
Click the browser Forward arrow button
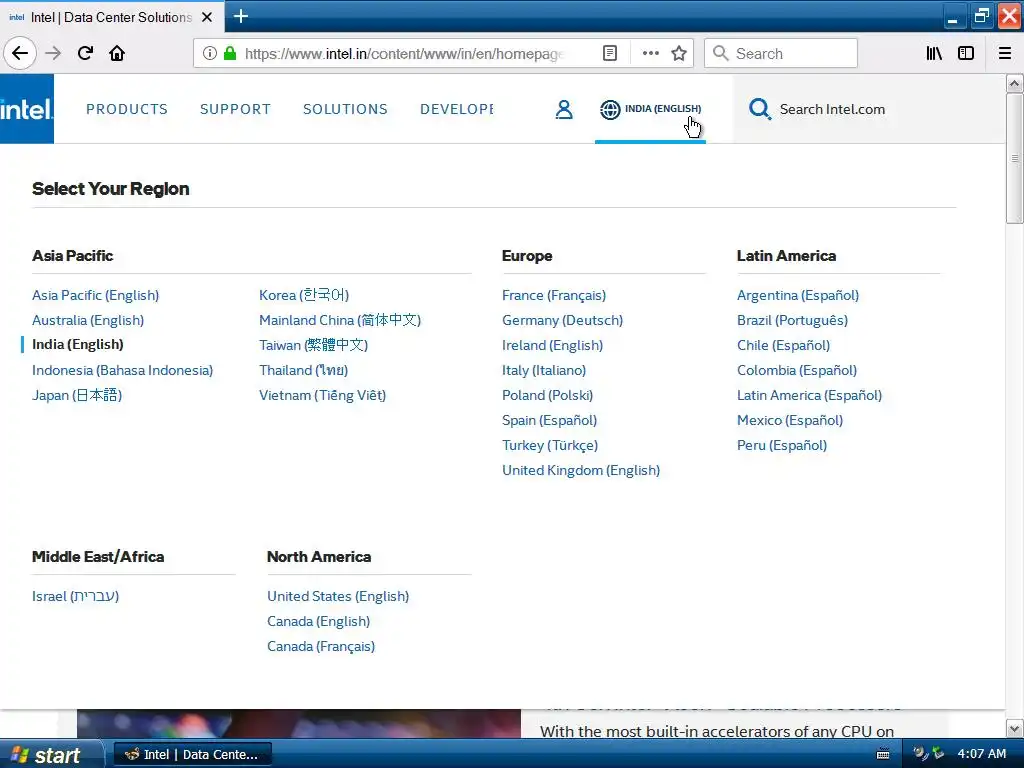(53, 54)
